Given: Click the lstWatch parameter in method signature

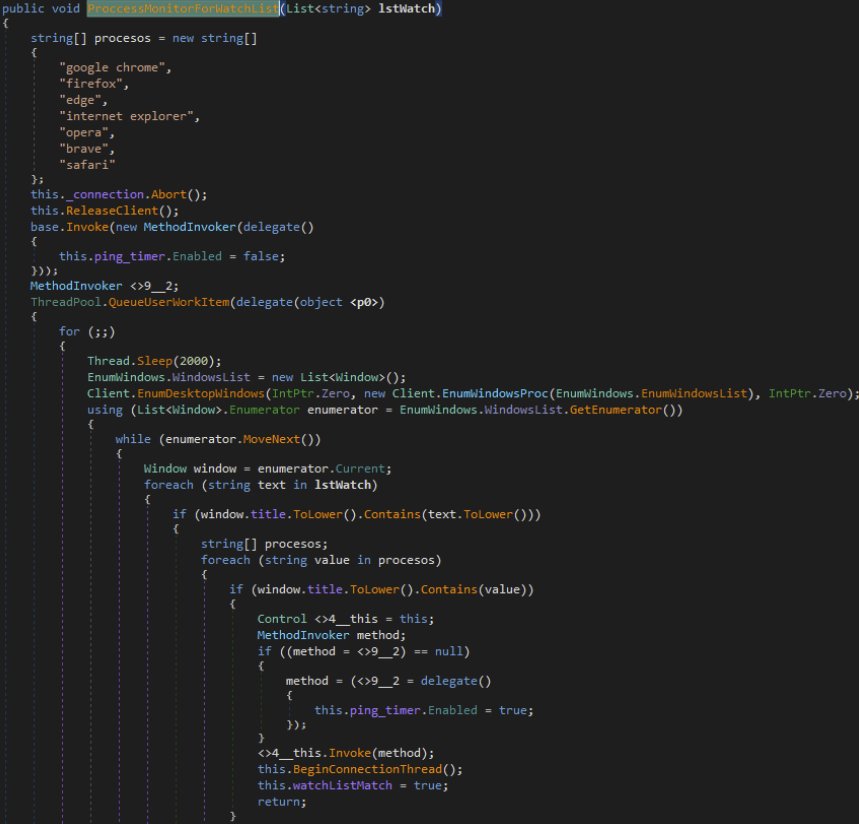Looking at the screenshot, I should [406, 9].
